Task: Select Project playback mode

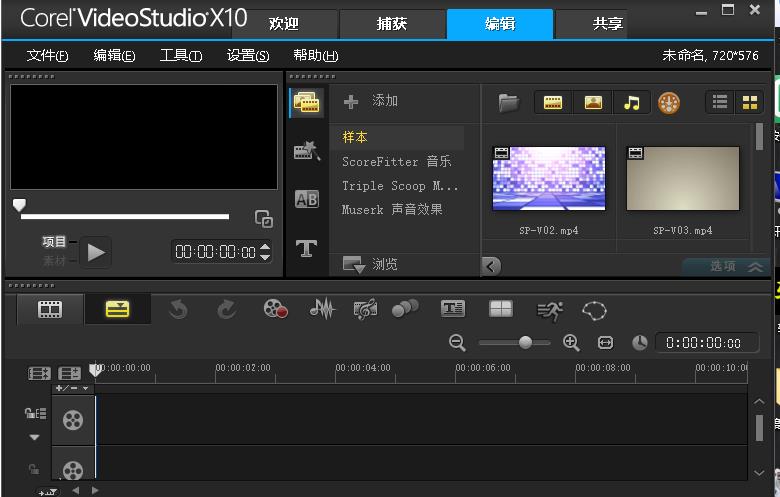Action: (54, 242)
